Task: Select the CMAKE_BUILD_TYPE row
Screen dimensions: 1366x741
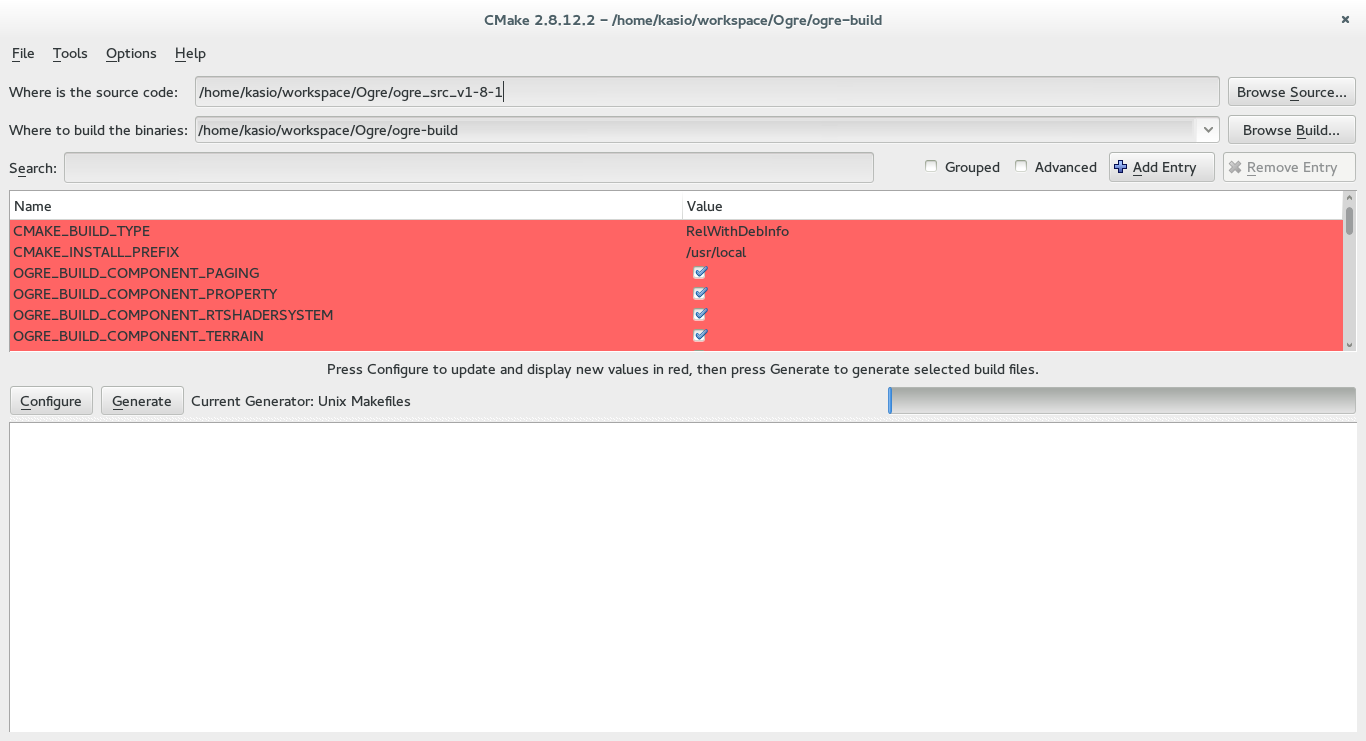Action: 676,231
